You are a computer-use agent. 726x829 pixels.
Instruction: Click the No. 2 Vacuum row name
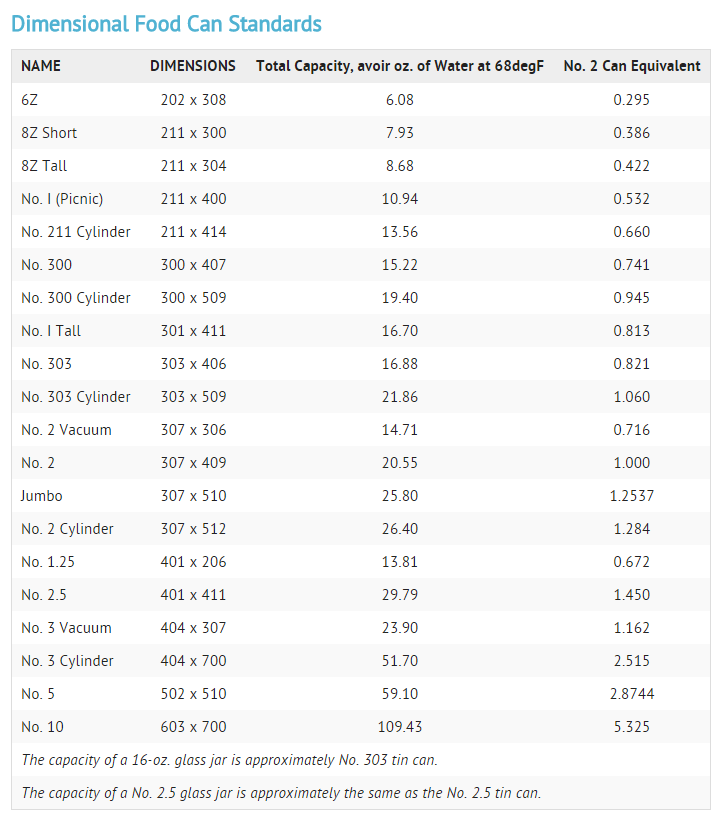(66, 430)
